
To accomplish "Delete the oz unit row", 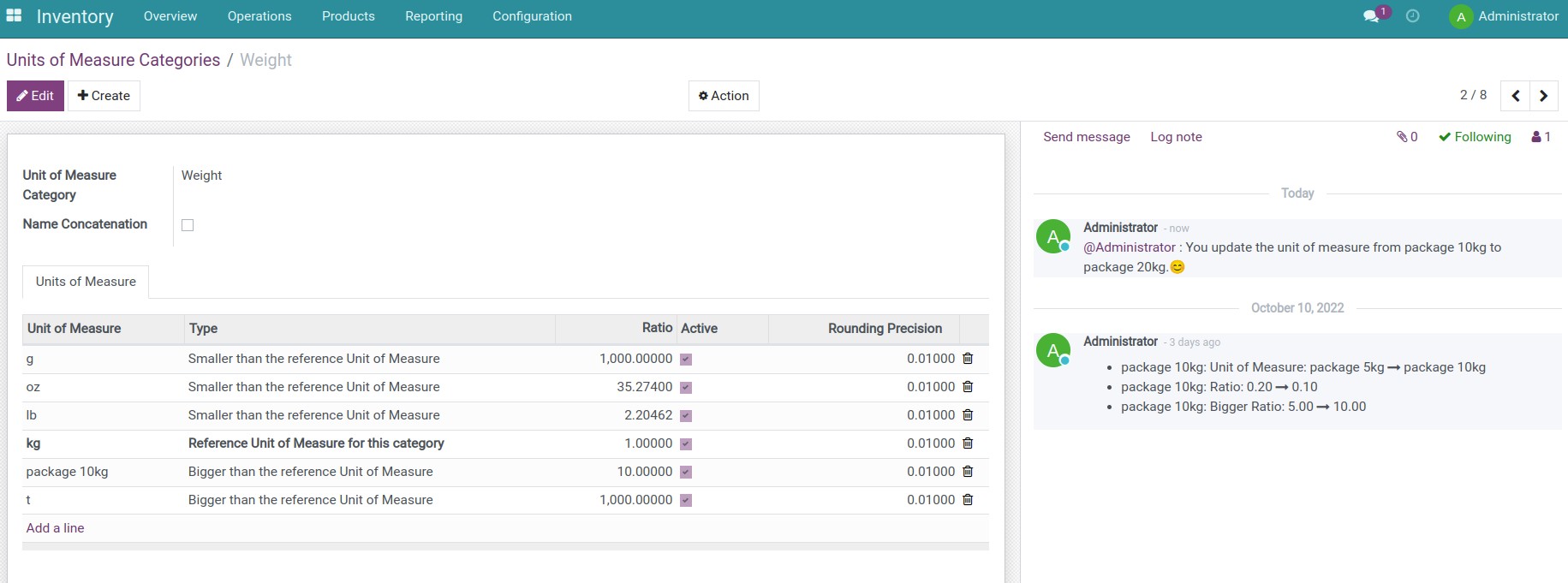I will tap(968, 387).
